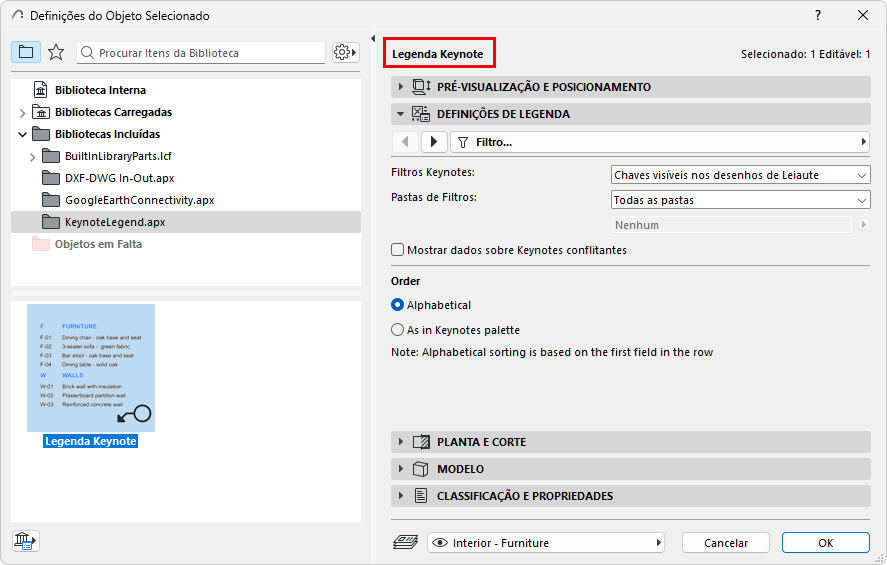Show favorites star icon
This screenshot has height=565, width=887.
point(56,52)
